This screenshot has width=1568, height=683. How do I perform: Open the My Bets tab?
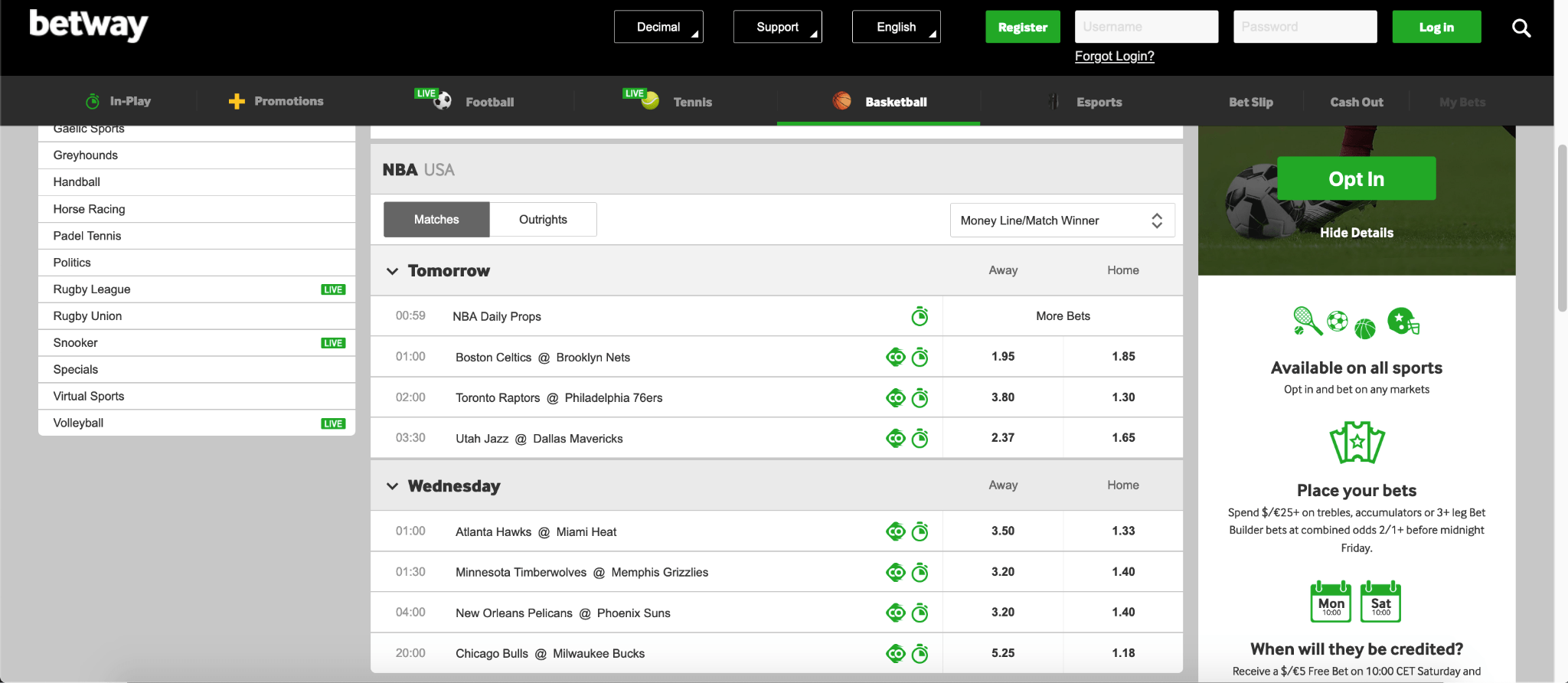[x=1462, y=102]
